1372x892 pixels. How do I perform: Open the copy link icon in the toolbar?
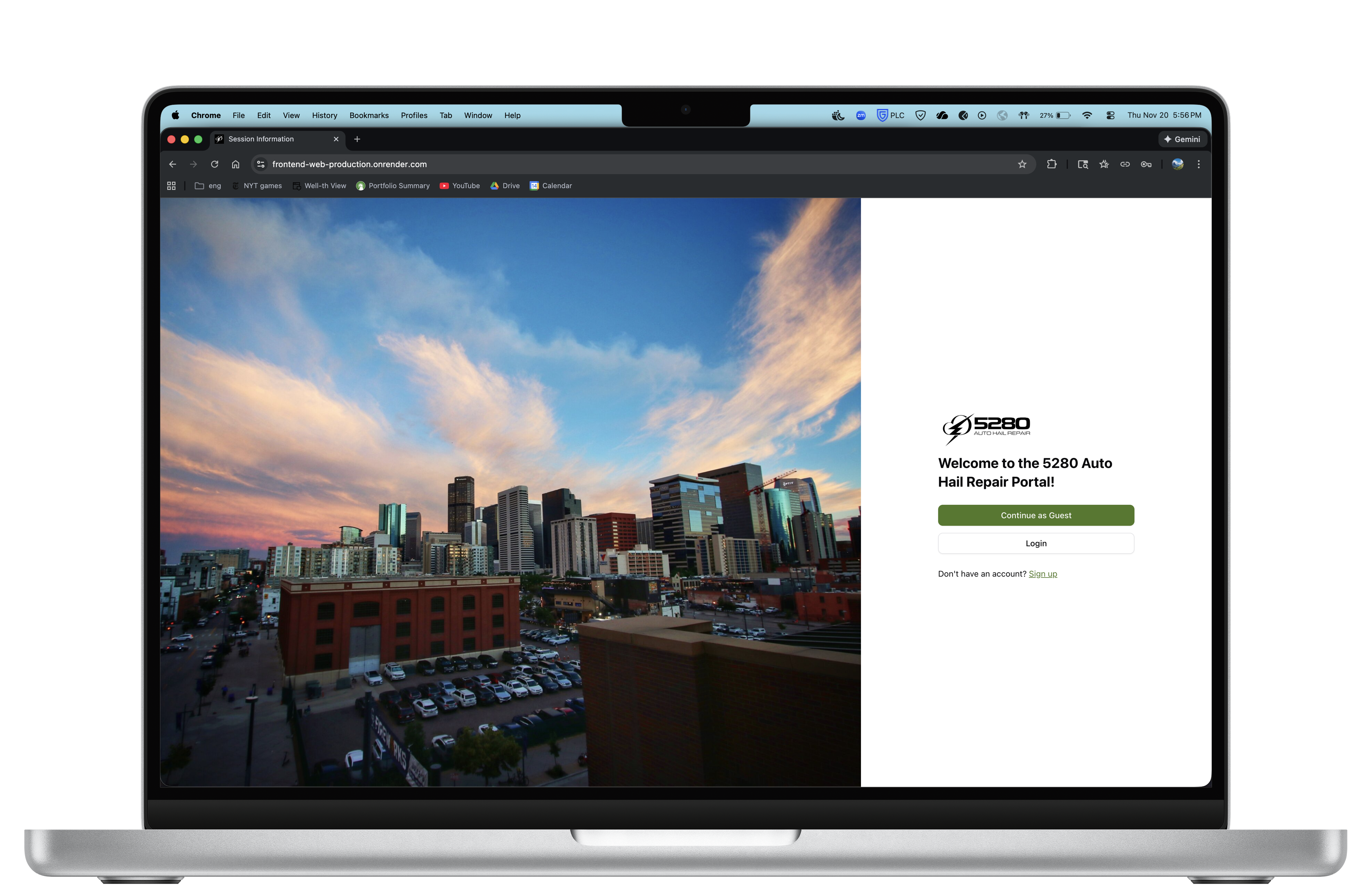[1124, 164]
